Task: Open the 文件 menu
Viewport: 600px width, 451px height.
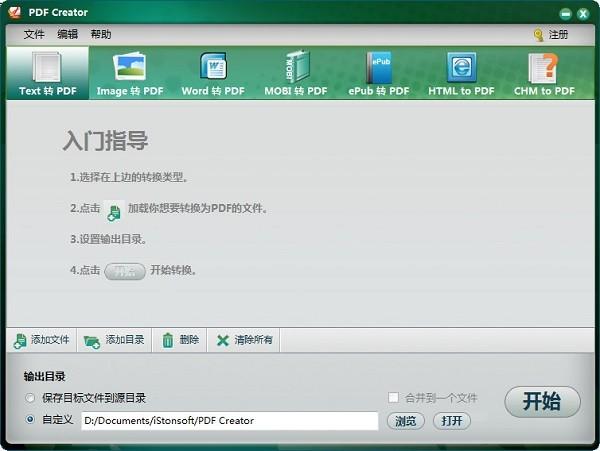Action: [x=34, y=34]
